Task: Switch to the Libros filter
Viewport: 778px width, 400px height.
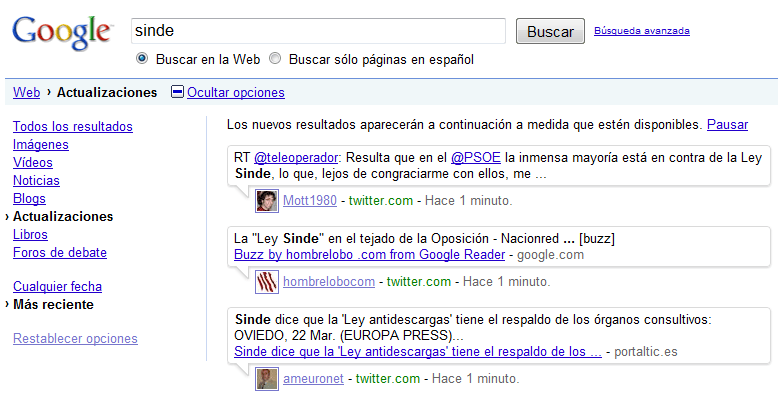Action: (30, 234)
